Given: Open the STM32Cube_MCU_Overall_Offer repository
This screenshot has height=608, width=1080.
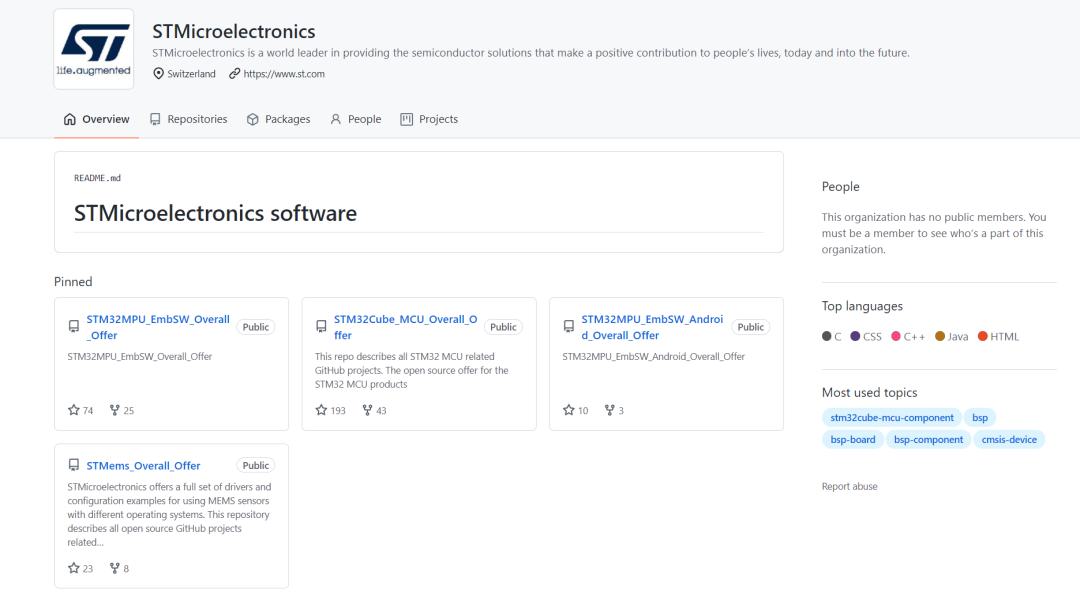Looking at the screenshot, I should [x=406, y=327].
